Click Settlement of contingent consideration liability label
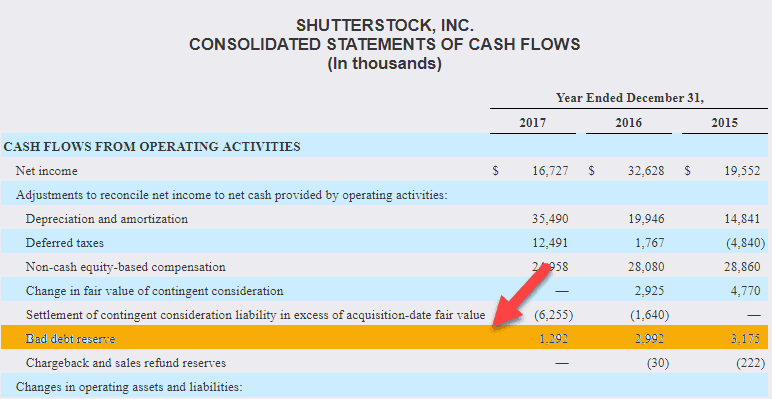Image resolution: width=772 pixels, height=399 pixels. pos(256,315)
